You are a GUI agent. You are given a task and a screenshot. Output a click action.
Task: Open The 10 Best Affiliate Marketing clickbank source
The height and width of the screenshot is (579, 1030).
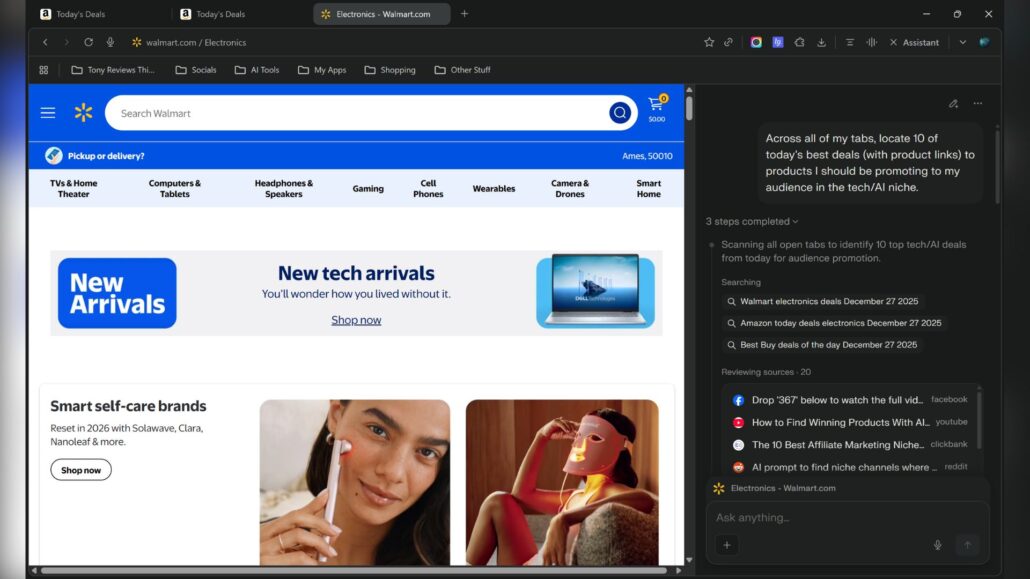click(849, 445)
